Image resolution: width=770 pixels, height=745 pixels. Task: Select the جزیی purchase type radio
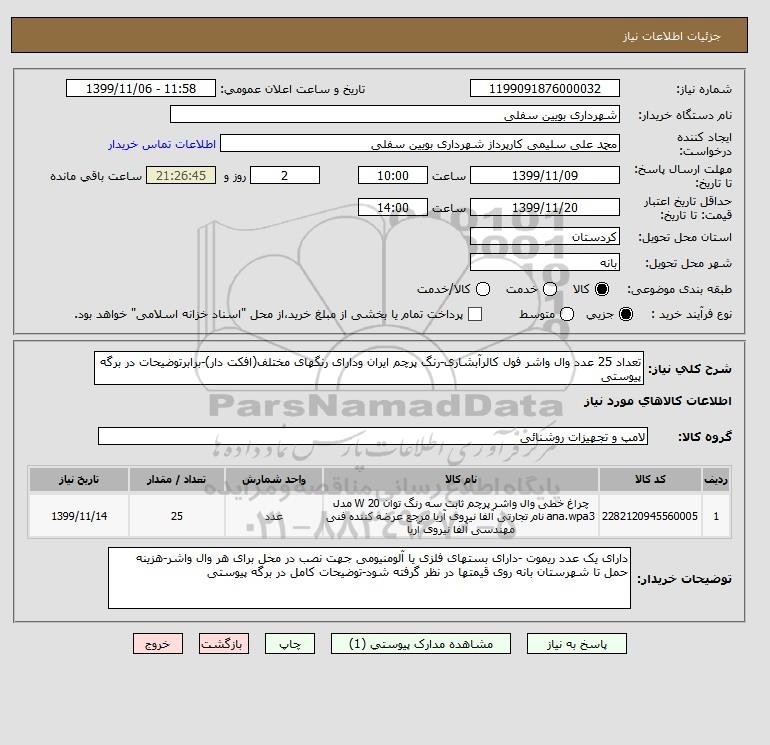click(626, 314)
